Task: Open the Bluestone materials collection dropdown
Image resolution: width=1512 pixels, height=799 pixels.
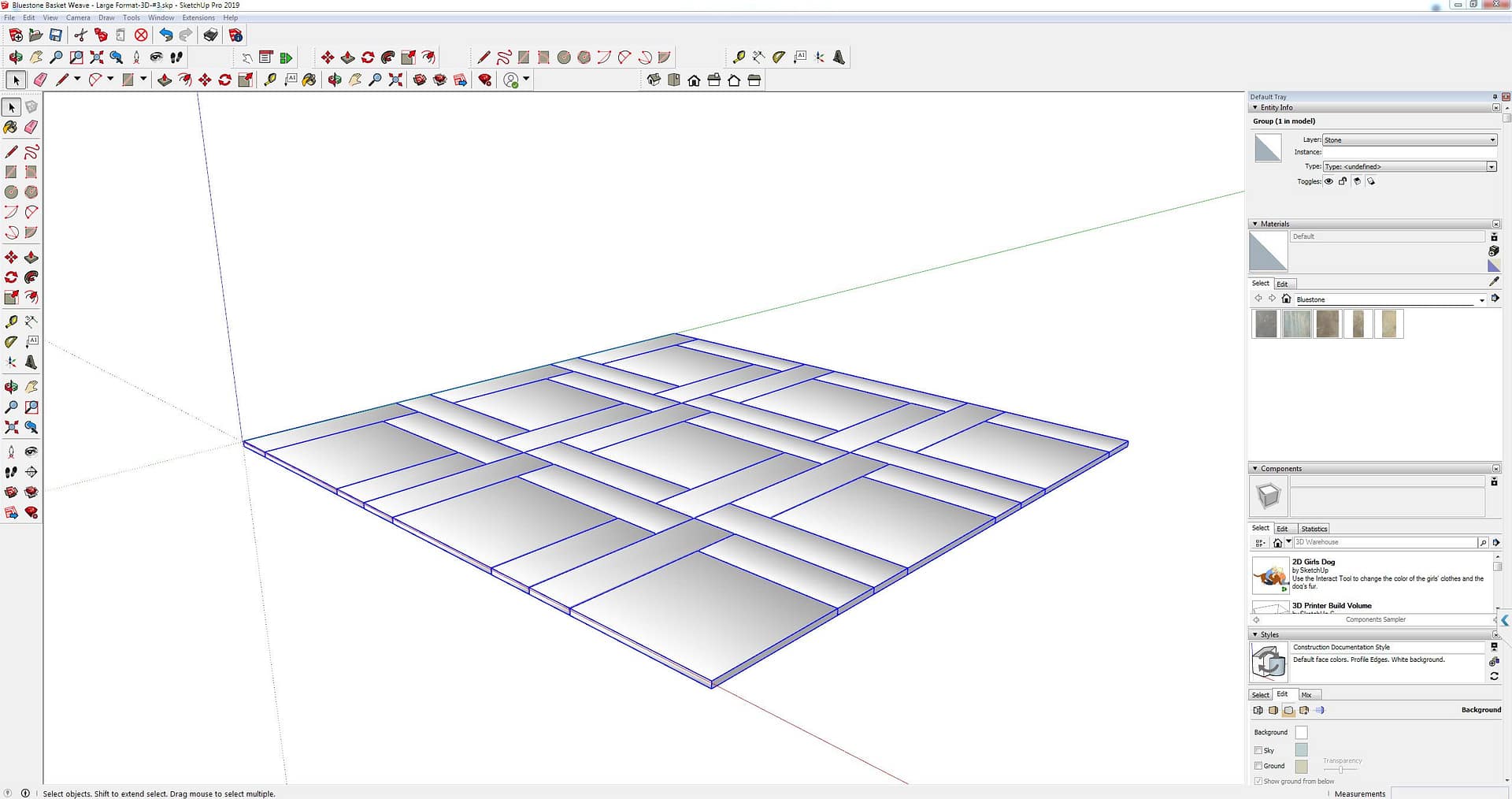Action: [x=1481, y=299]
